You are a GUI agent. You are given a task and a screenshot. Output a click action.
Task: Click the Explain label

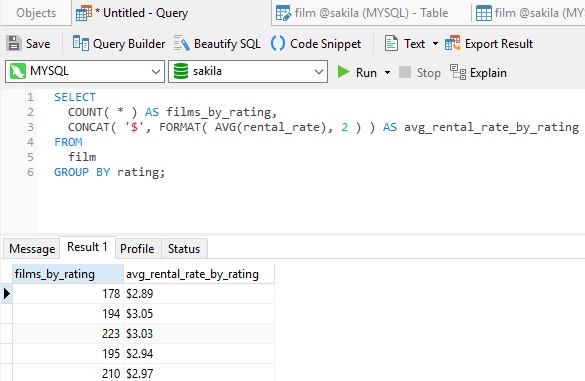pos(488,72)
